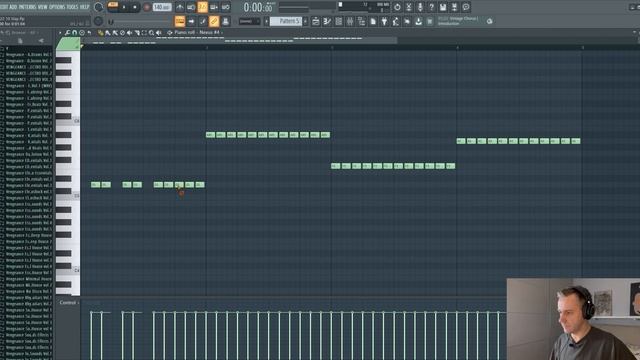Open the piano roll menu arrow
Viewport: 640px width, 360px height.
[60, 33]
